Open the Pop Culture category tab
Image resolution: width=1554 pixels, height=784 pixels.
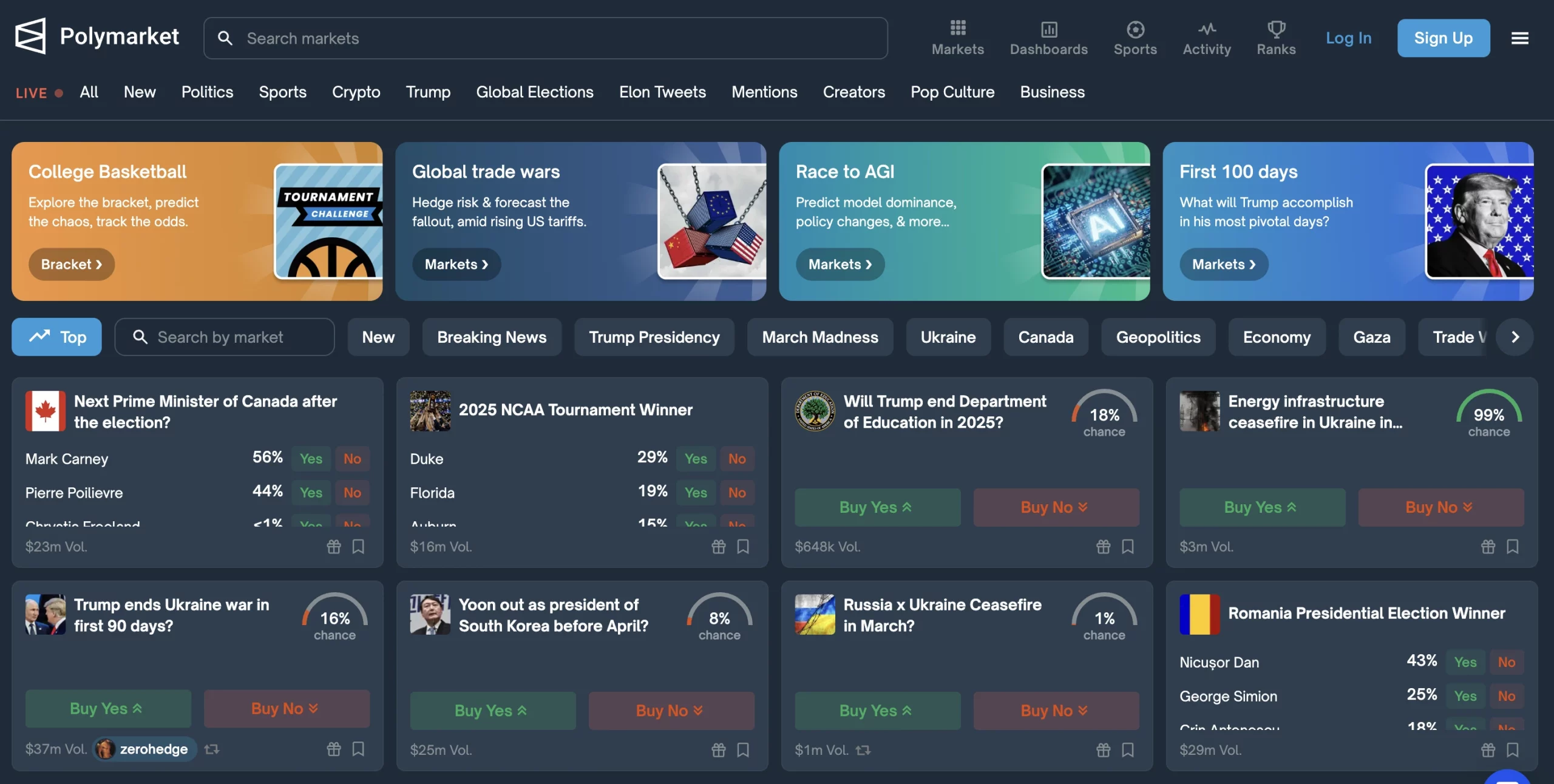coord(952,92)
